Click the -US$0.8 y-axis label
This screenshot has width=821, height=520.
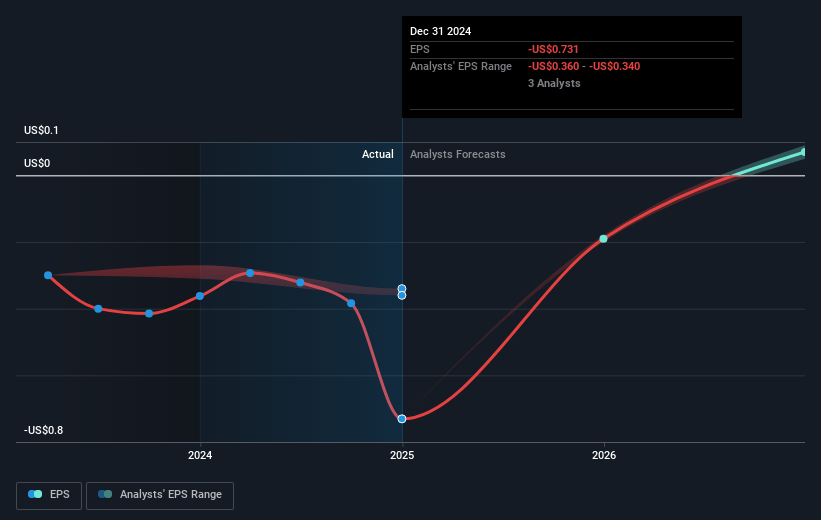(43, 430)
